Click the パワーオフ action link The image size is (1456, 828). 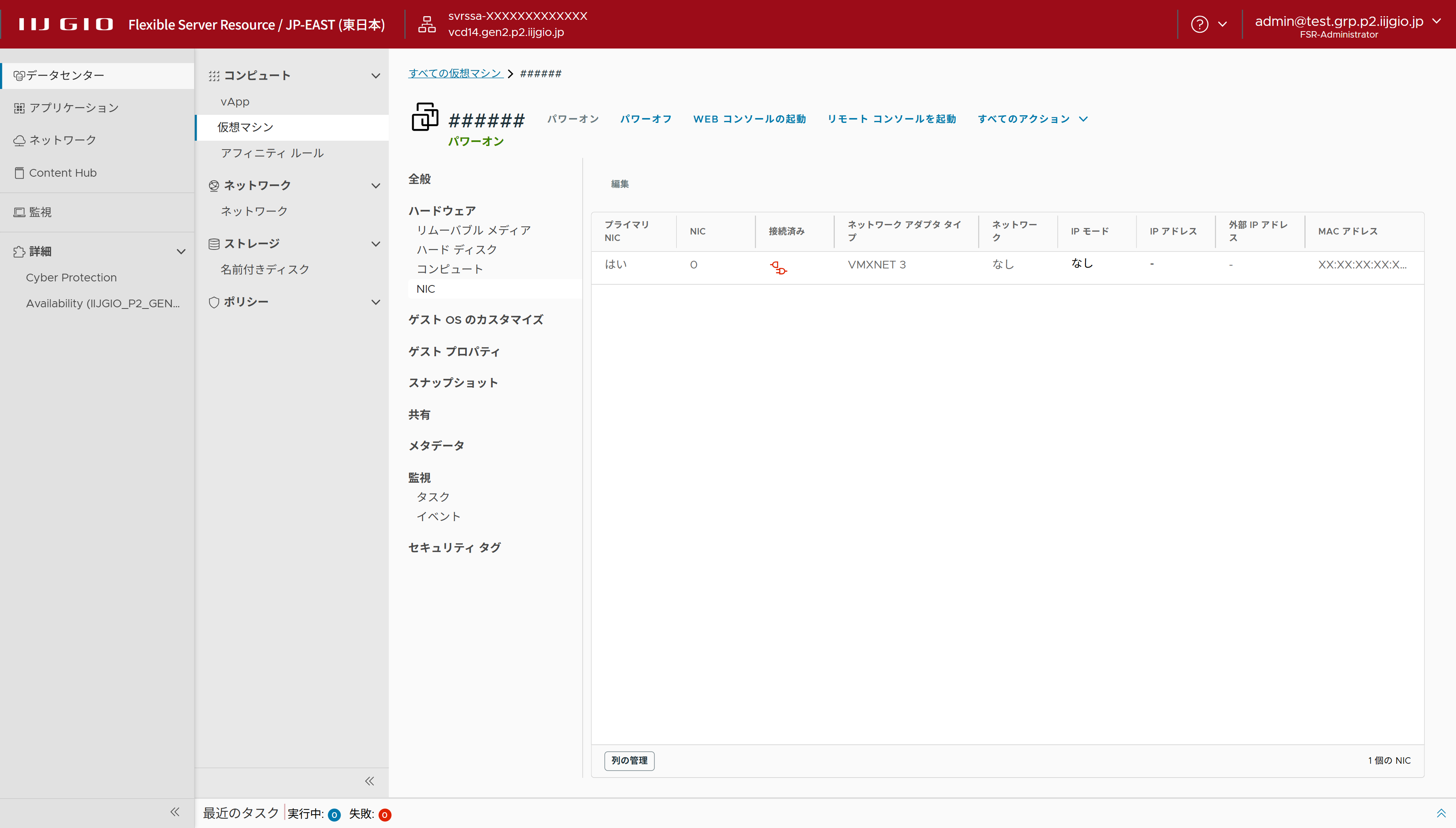tap(645, 119)
